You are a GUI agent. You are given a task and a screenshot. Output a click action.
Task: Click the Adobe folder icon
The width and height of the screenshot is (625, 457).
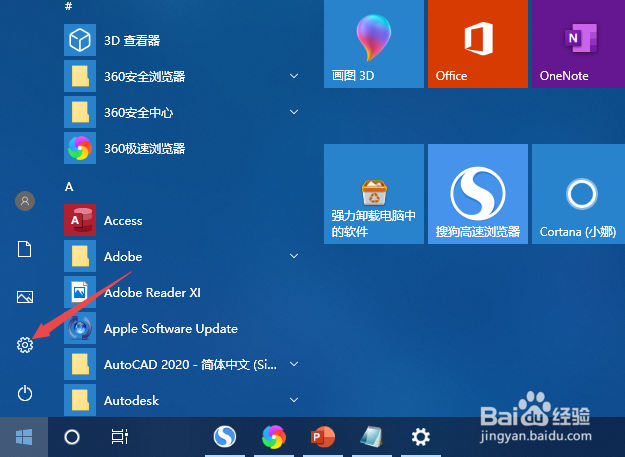tap(80, 256)
